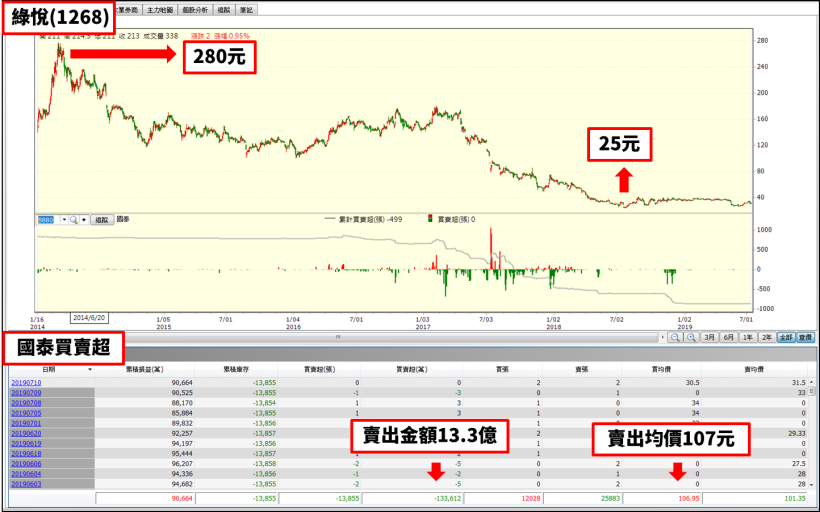Screen dimensions: 820x512
Task: Select the 追蹤 tab at top
Action: [x=224, y=10]
